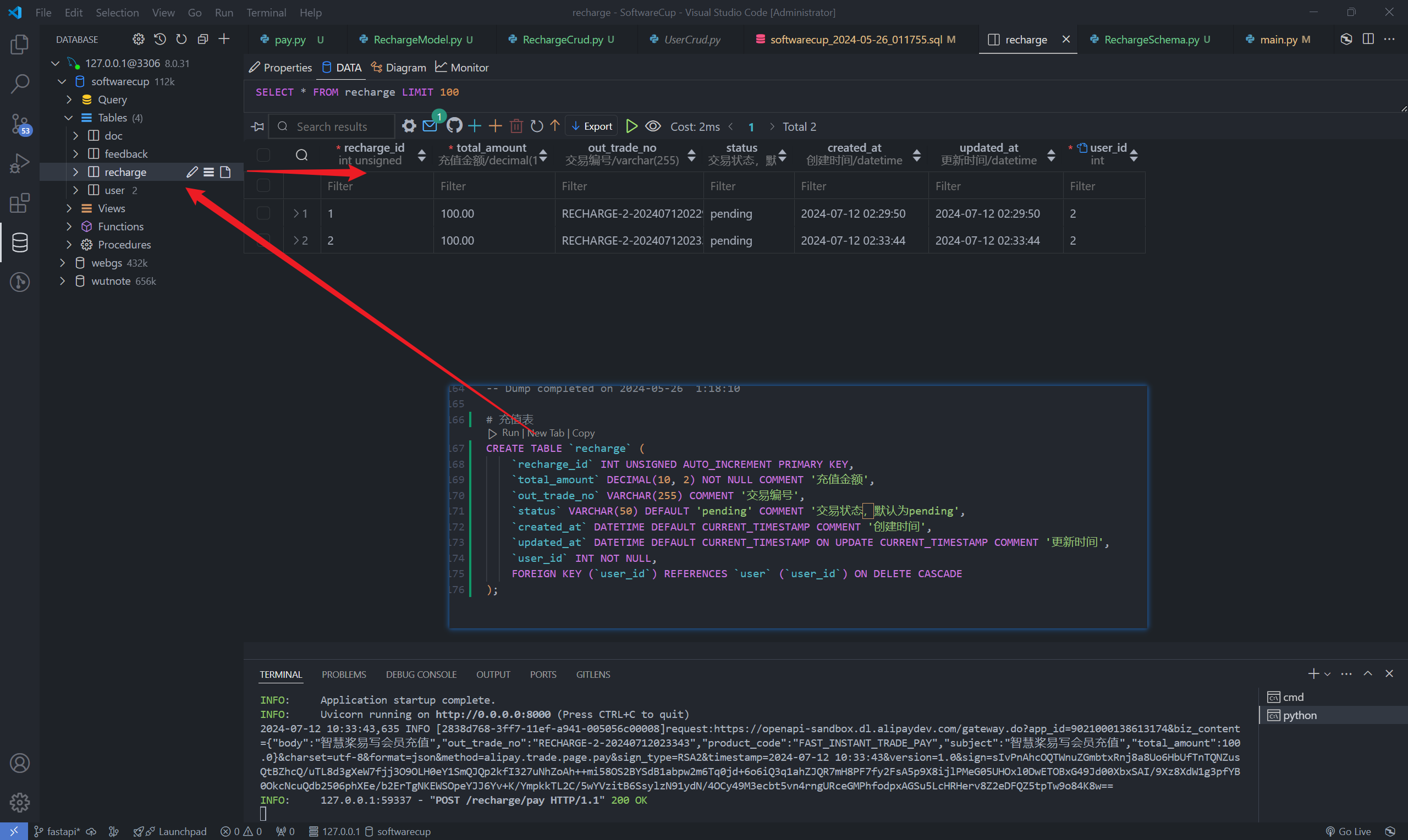Click Go Live in the status bar
Image resolution: width=1408 pixels, height=840 pixels.
coord(1349,831)
